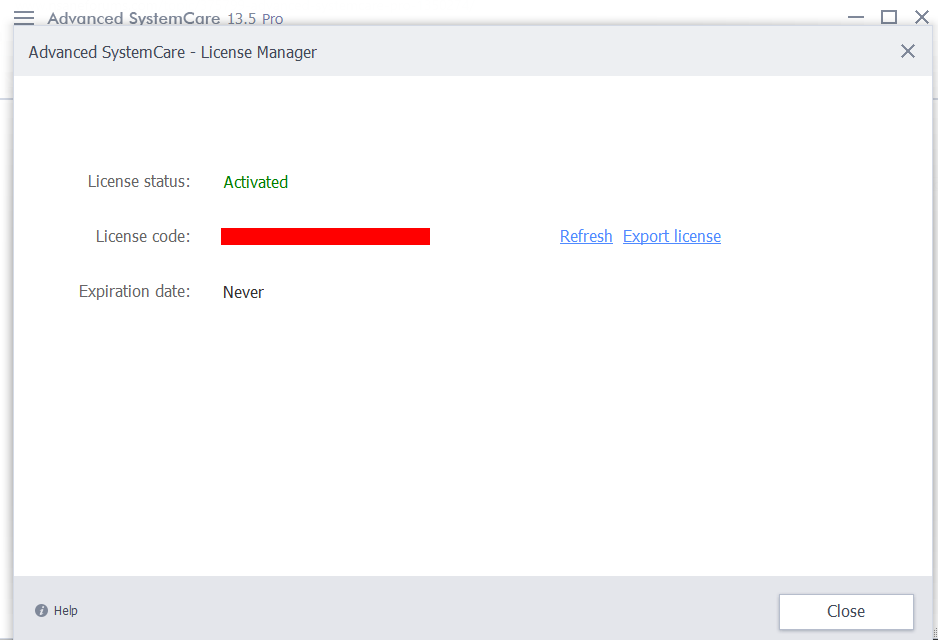Minimize the Advanced SystemCare main window
The width and height of the screenshot is (938, 640).
[856, 17]
